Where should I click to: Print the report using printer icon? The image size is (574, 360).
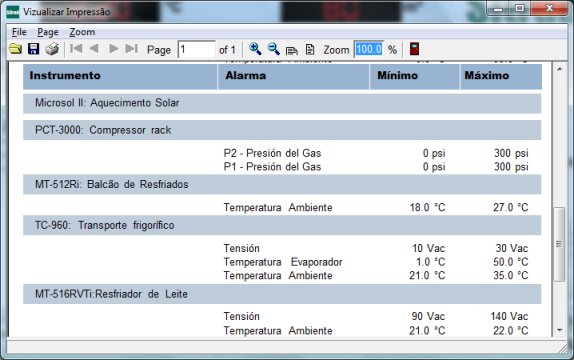pyautogui.click(x=52, y=49)
